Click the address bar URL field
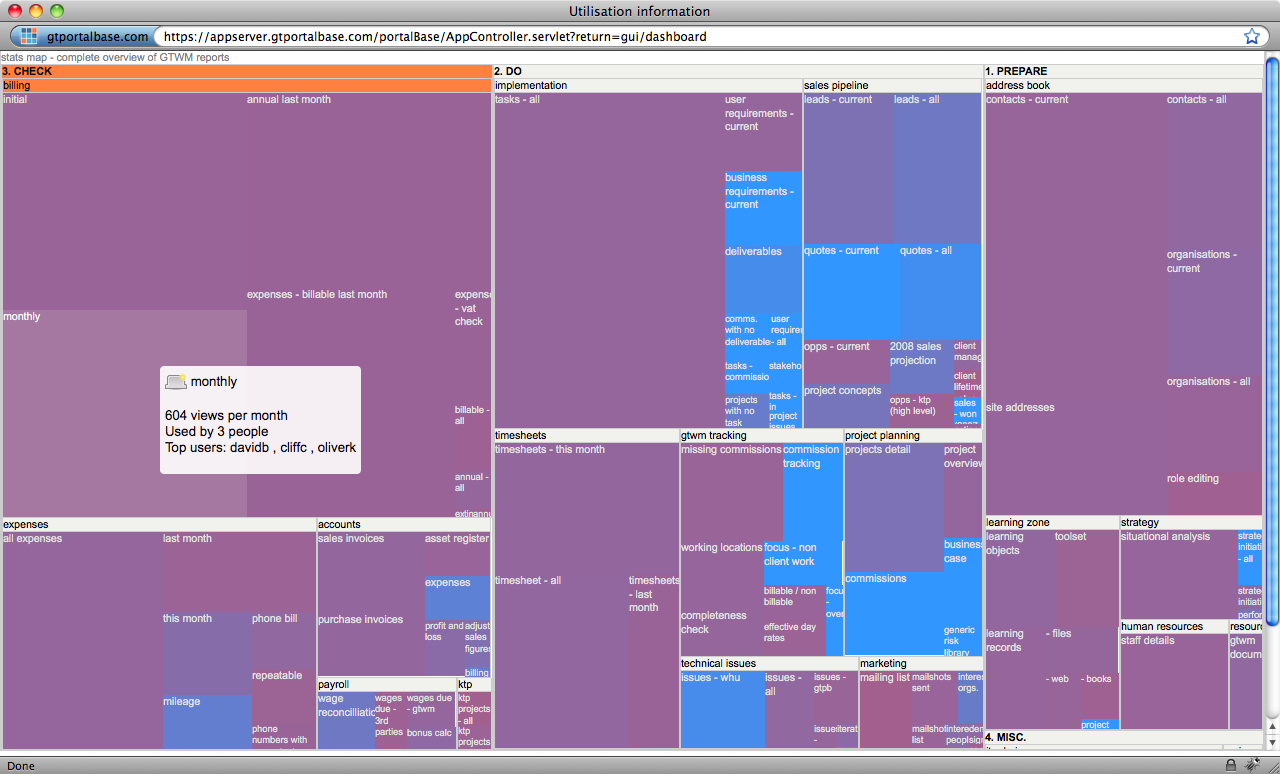Image resolution: width=1280 pixels, height=774 pixels. (700, 37)
